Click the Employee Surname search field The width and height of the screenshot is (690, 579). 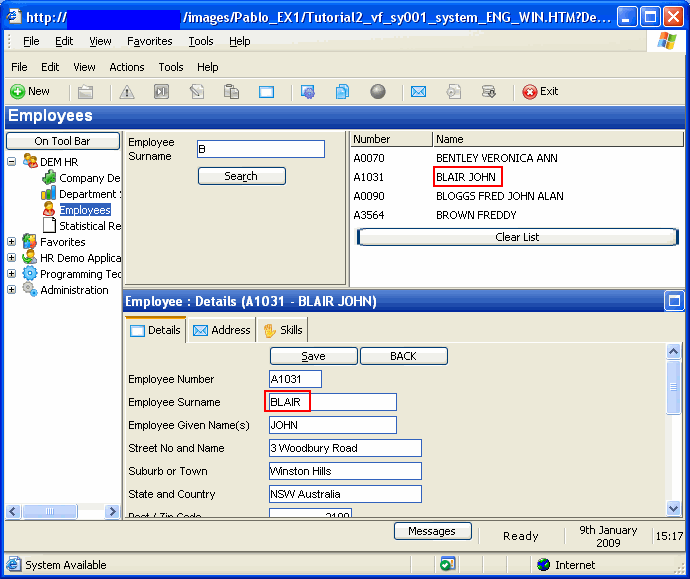pyautogui.click(x=261, y=149)
